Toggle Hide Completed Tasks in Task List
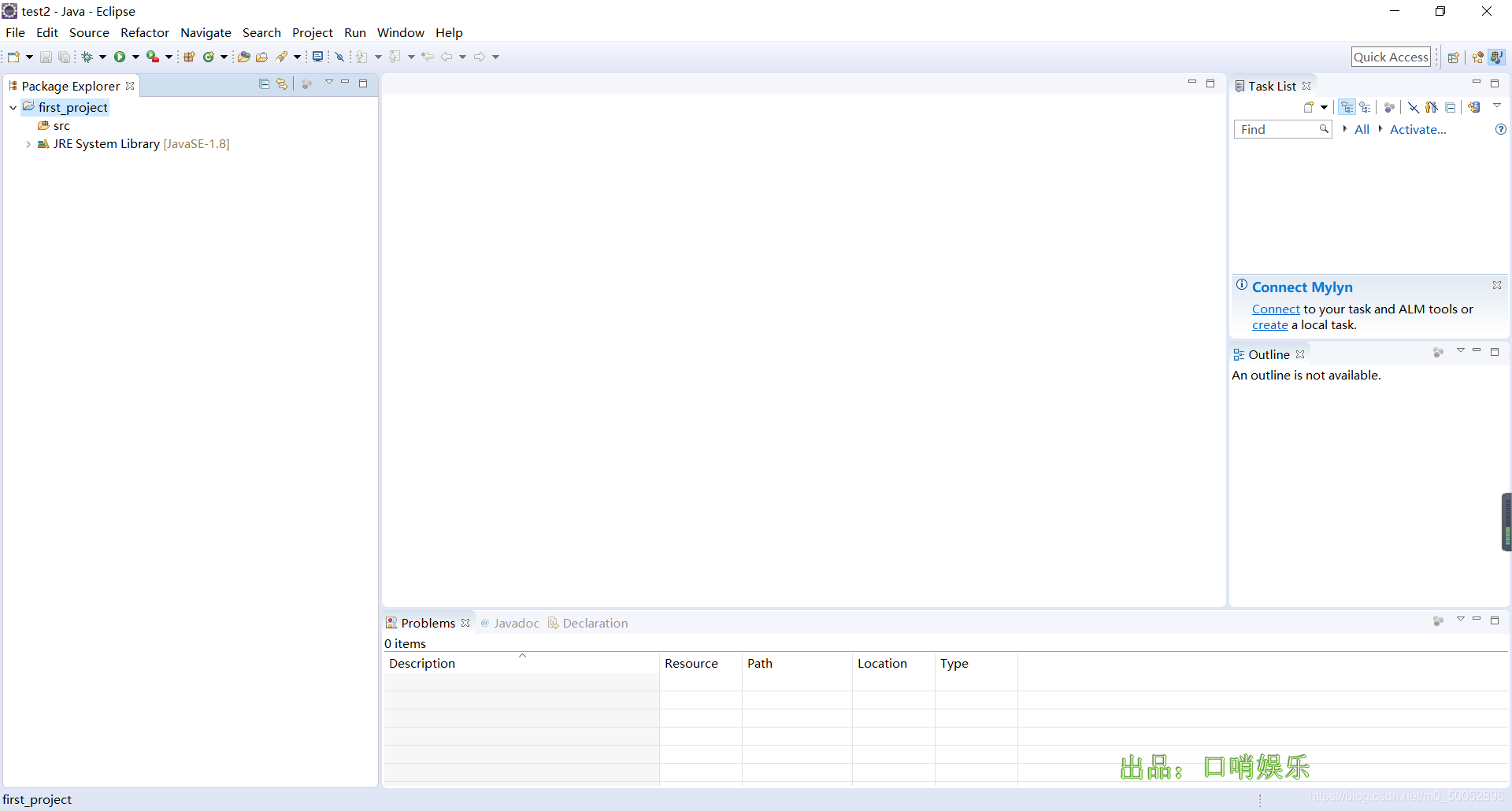Image resolution: width=1512 pixels, height=811 pixels. (1414, 108)
